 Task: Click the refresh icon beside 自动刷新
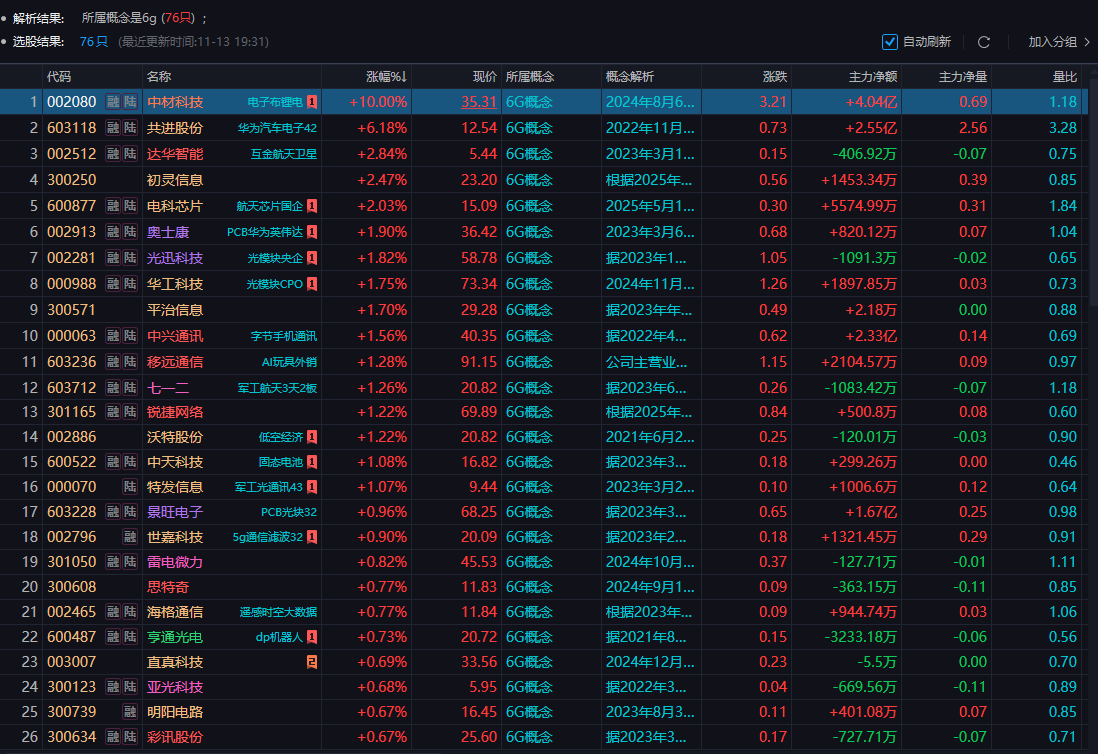984,42
